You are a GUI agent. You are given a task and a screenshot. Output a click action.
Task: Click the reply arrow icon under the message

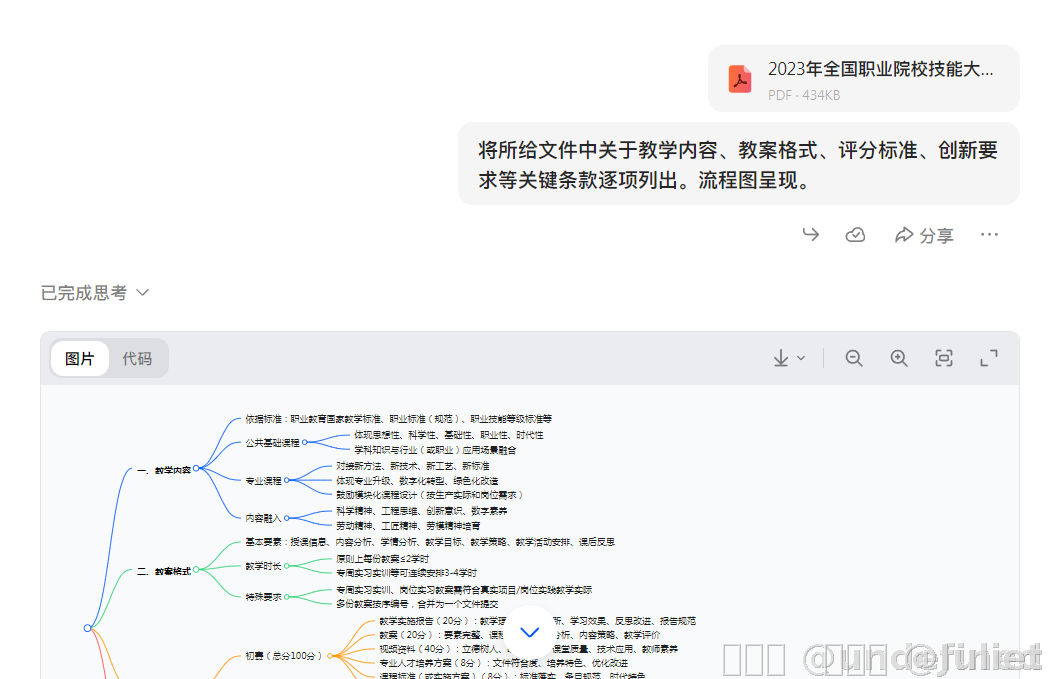click(811, 234)
